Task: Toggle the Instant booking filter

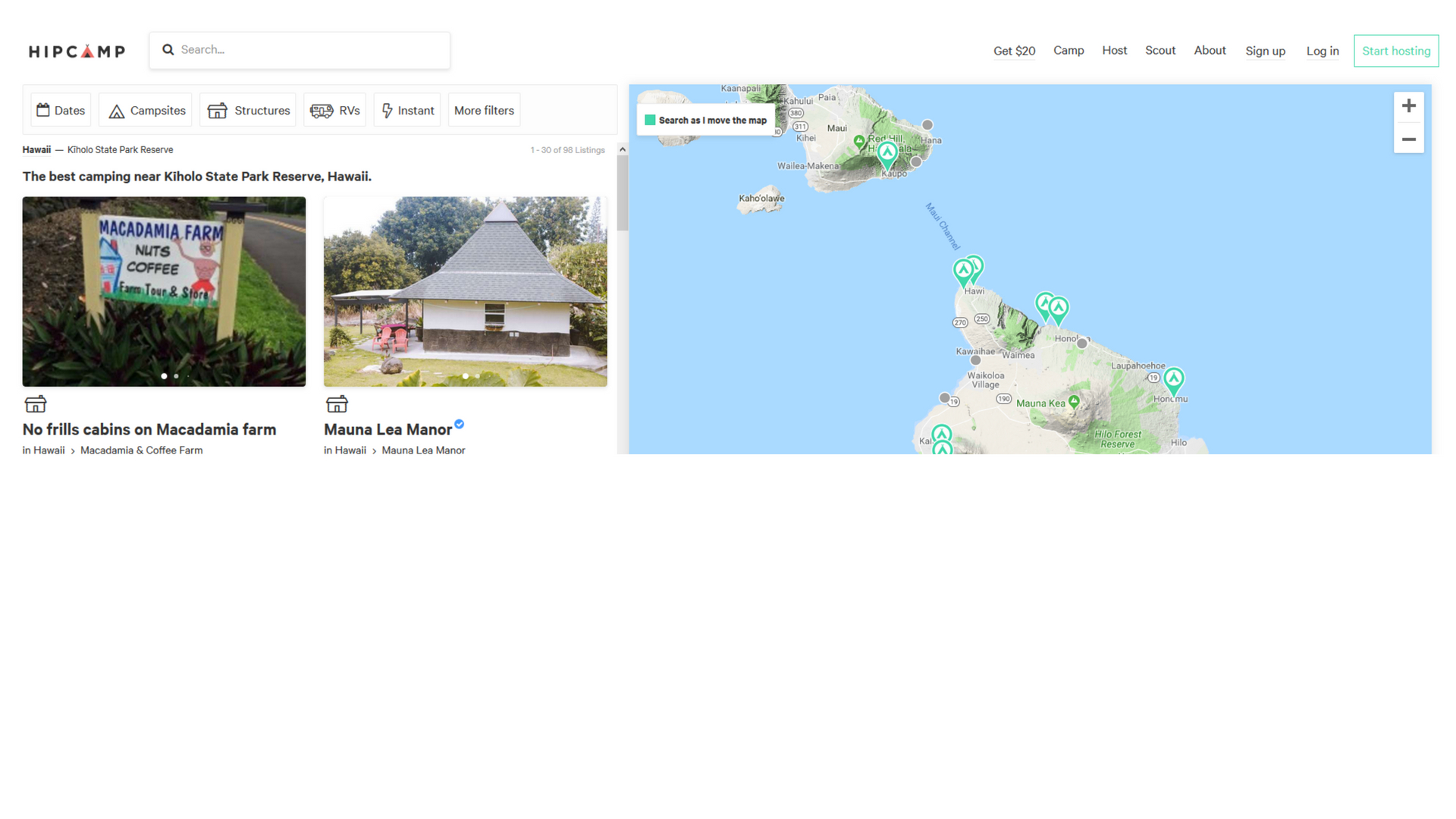Action: [x=407, y=110]
